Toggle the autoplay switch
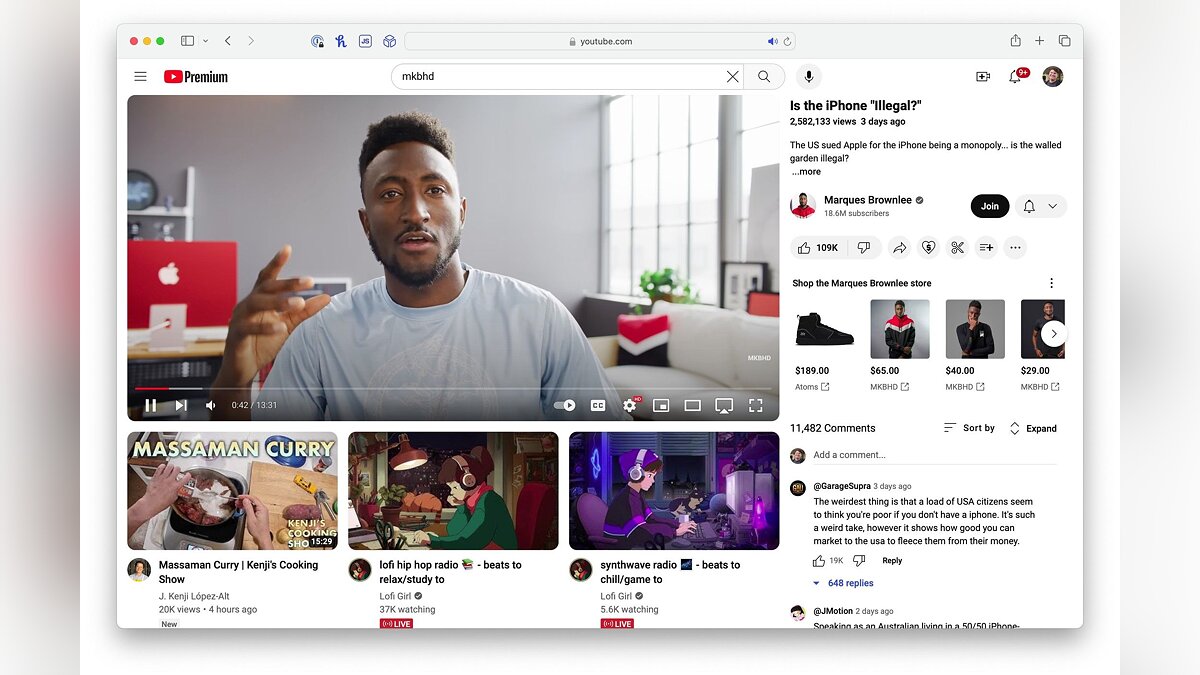The width and height of the screenshot is (1200, 675). pos(565,405)
